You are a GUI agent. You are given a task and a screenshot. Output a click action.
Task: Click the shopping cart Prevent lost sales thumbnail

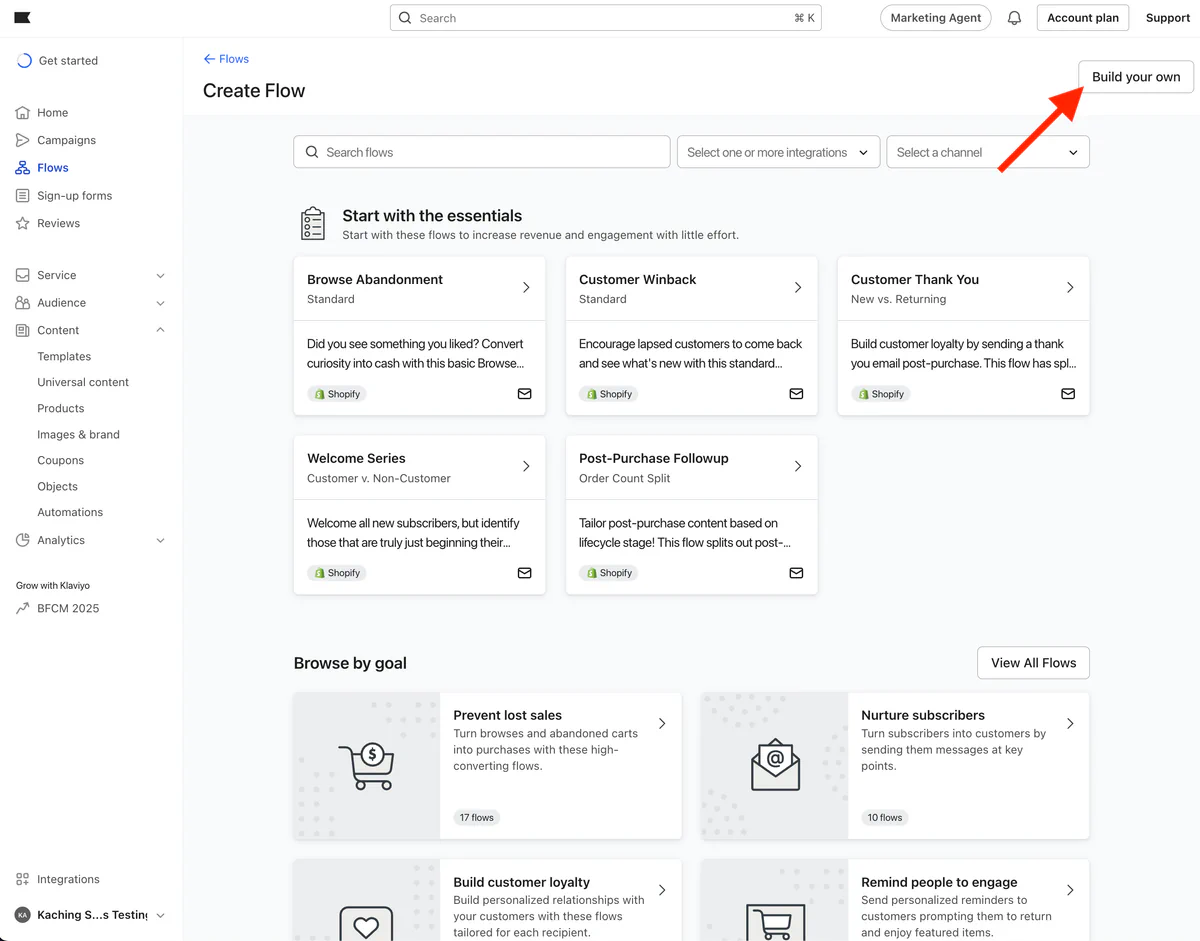[x=367, y=766]
